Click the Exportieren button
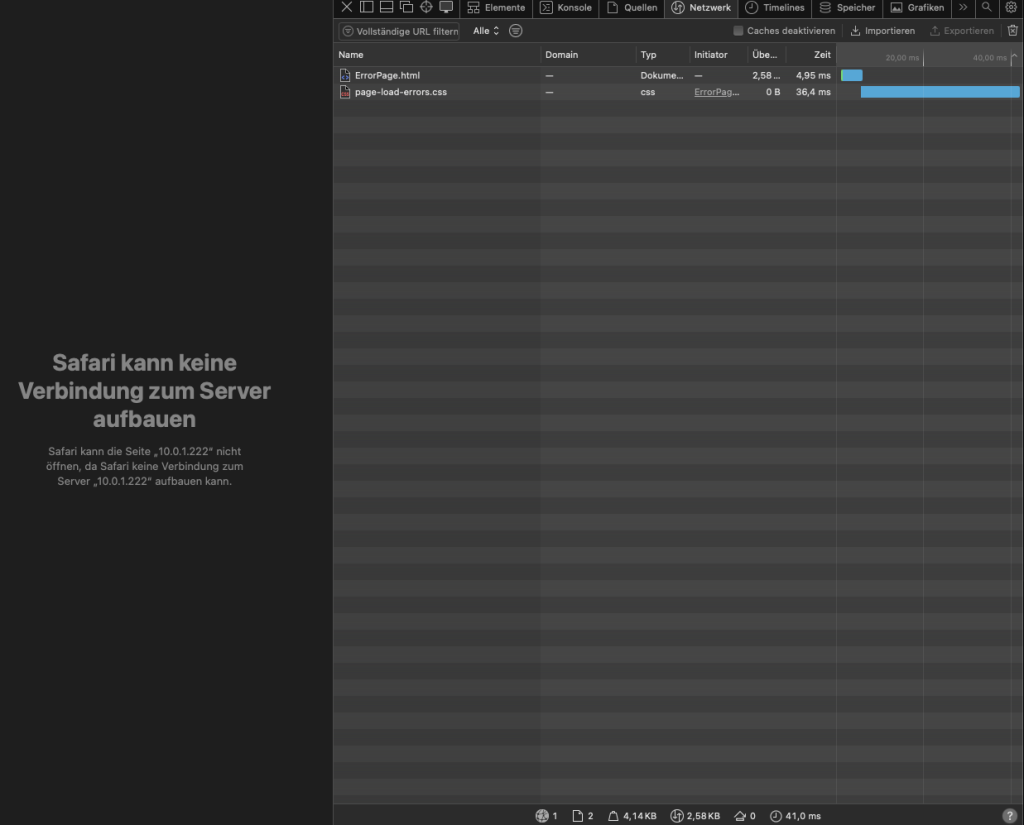This screenshot has height=825, width=1024. [x=961, y=31]
